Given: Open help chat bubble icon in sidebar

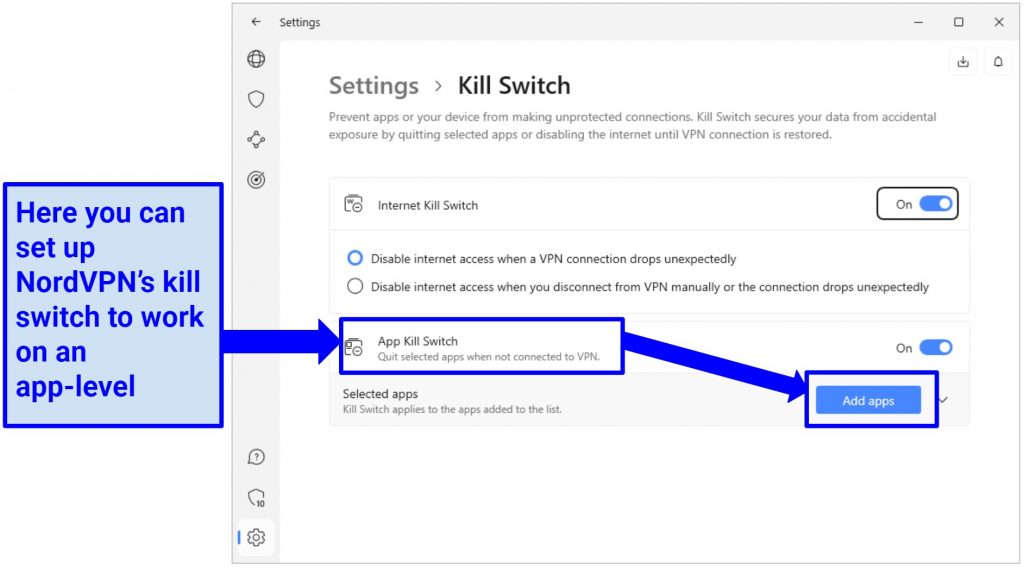Looking at the screenshot, I should coord(256,457).
